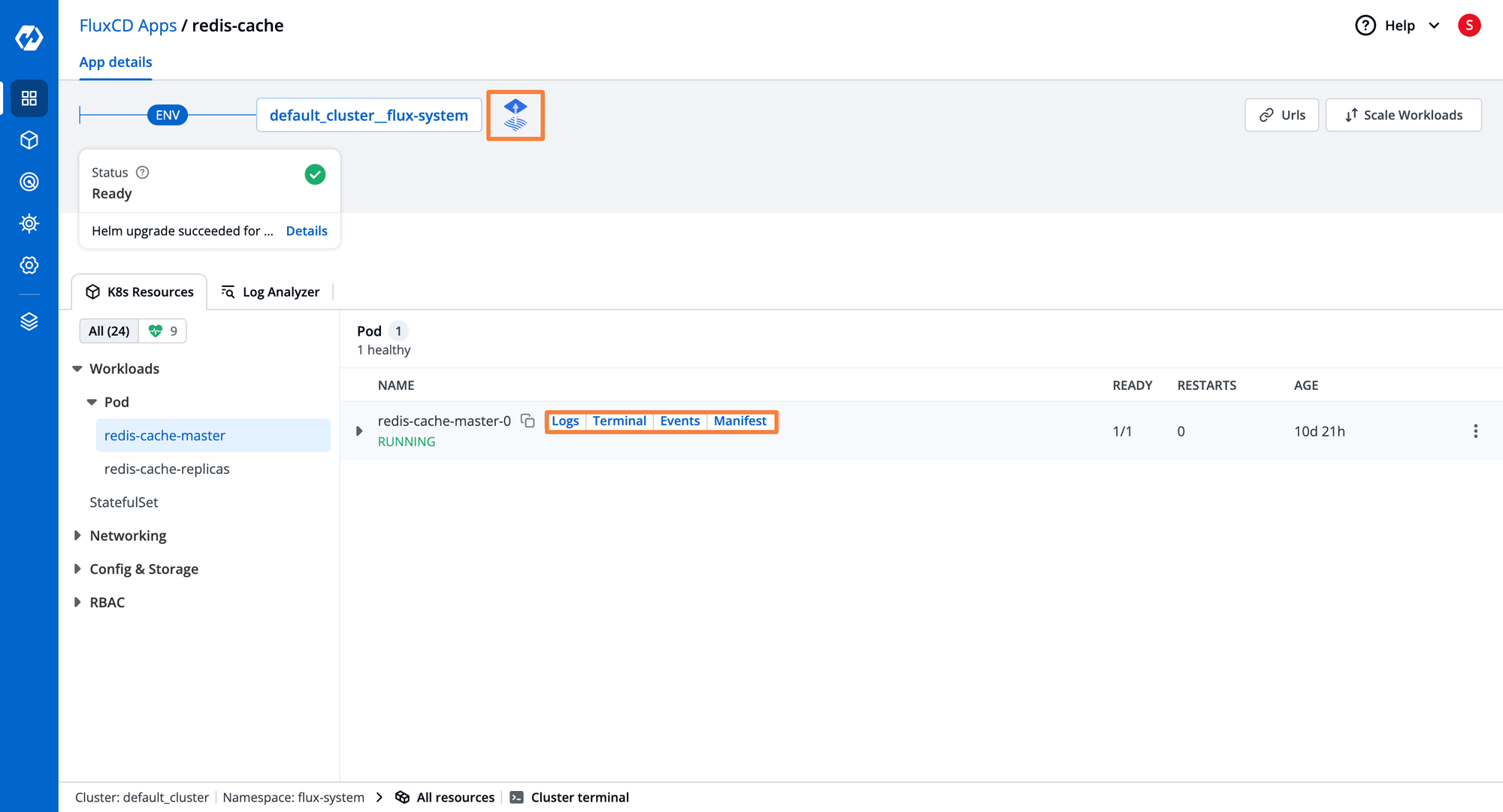The width and height of the screenshot is (1503, 812).
Task: Select the Log Analyzer tab
Action: pos(270,291)
